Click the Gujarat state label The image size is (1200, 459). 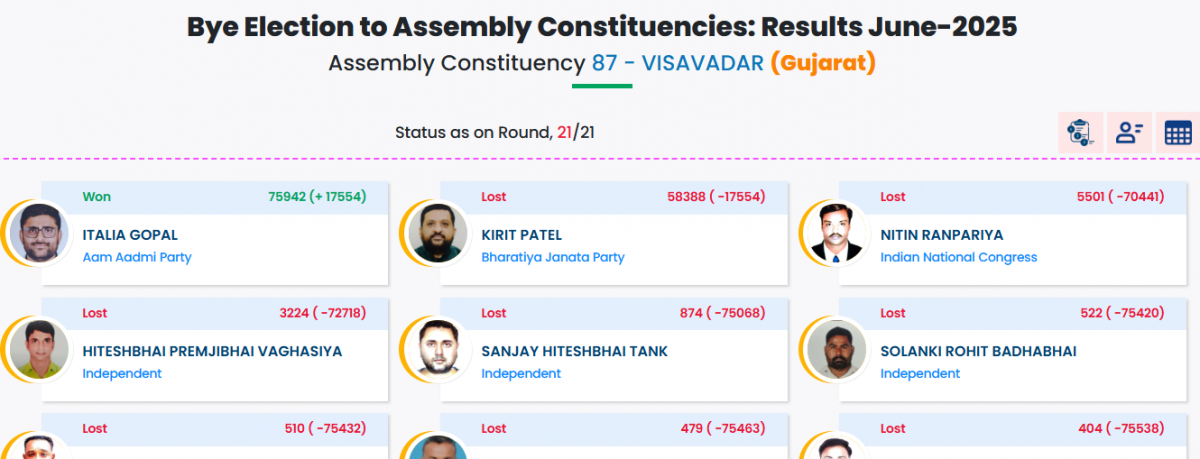(823, 63)
